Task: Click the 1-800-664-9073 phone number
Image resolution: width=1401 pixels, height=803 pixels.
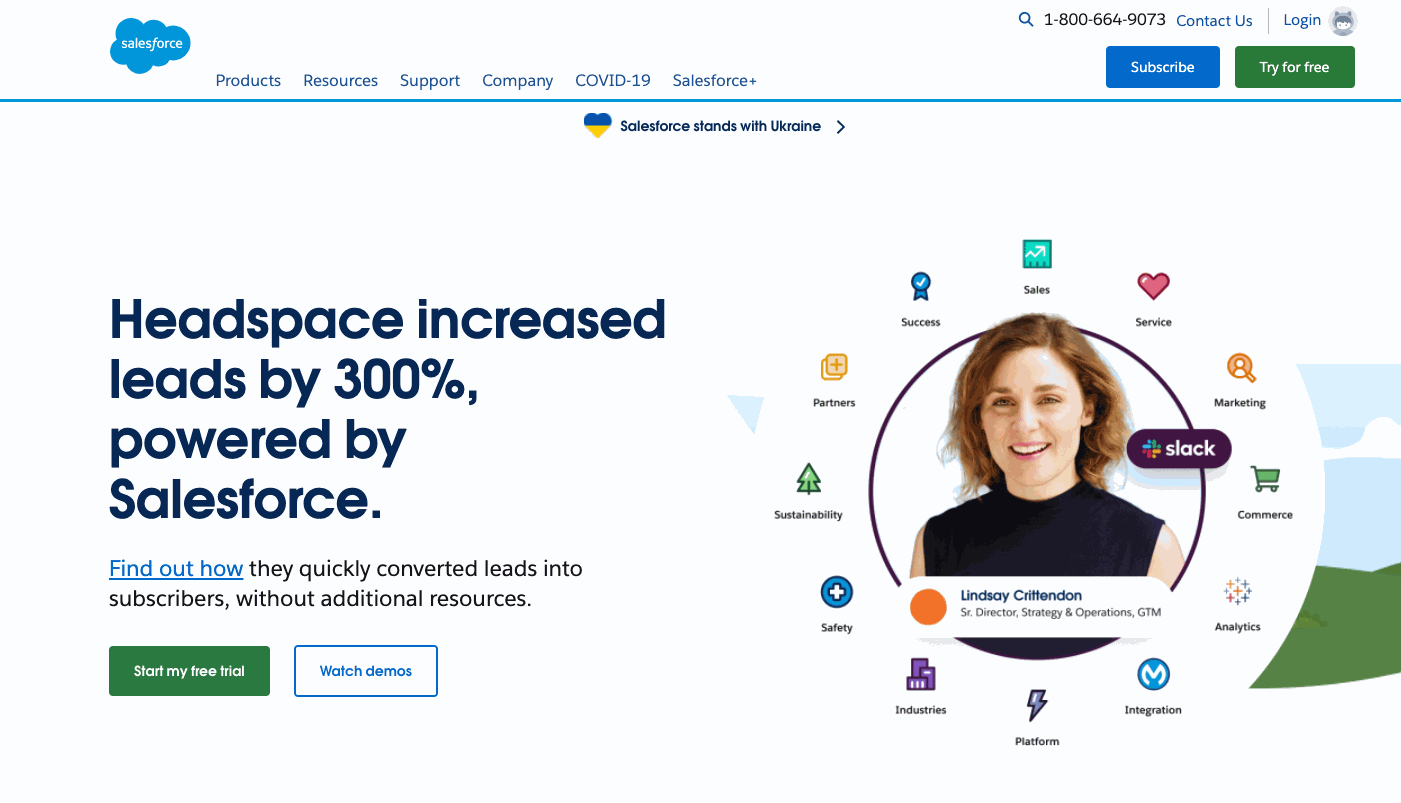Action: pyautogui.click(x=1104, y=19)
